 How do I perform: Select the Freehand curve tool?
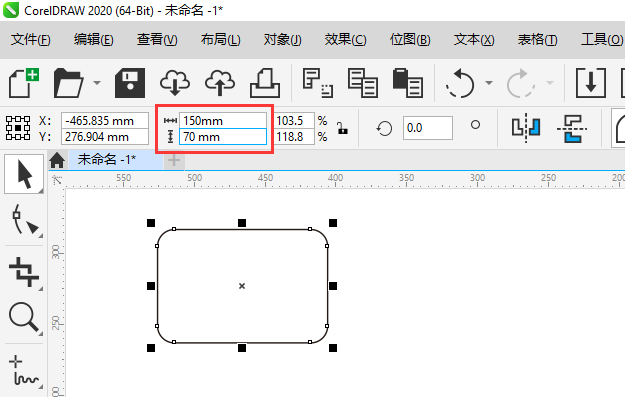coord(25,371)
